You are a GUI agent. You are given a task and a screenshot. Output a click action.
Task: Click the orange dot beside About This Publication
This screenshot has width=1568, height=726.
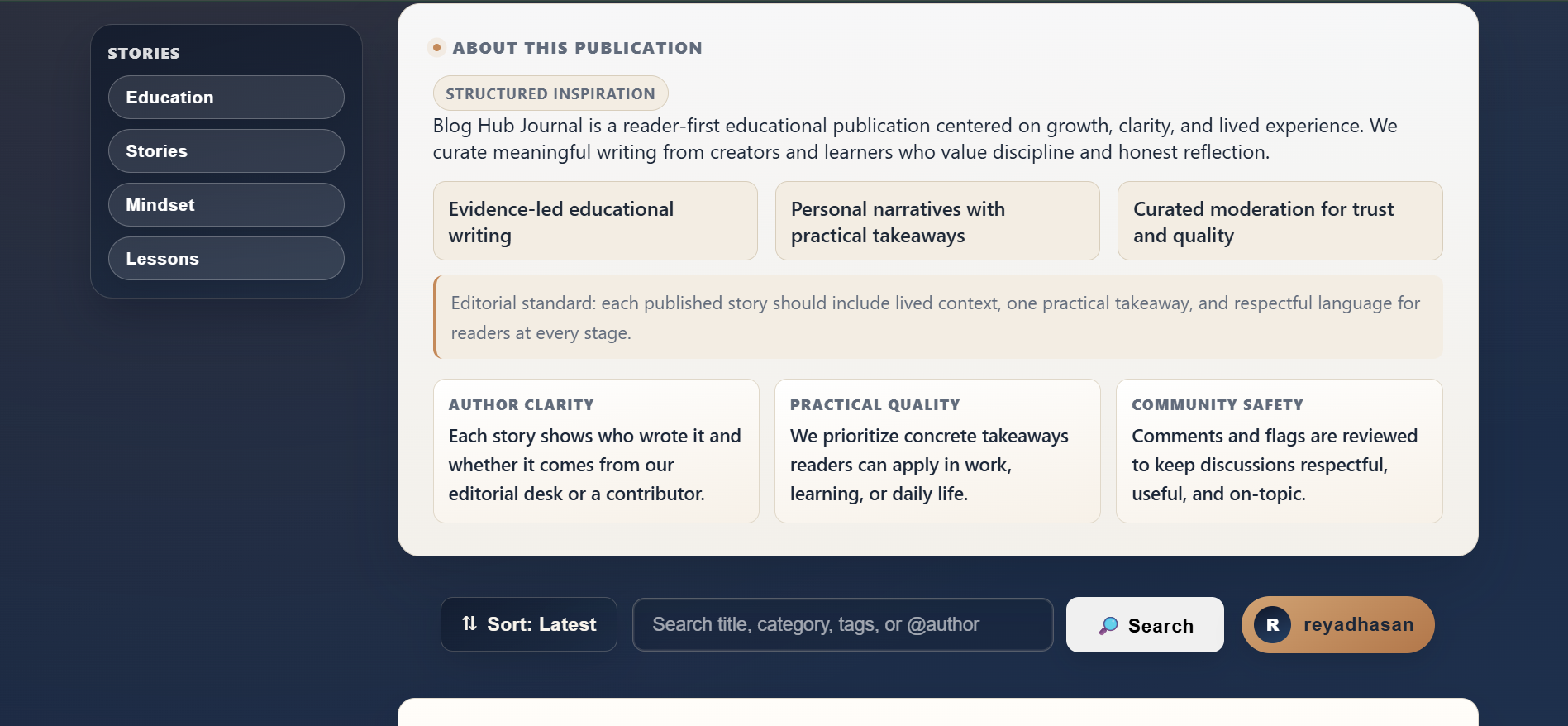[x=436, y=48]
